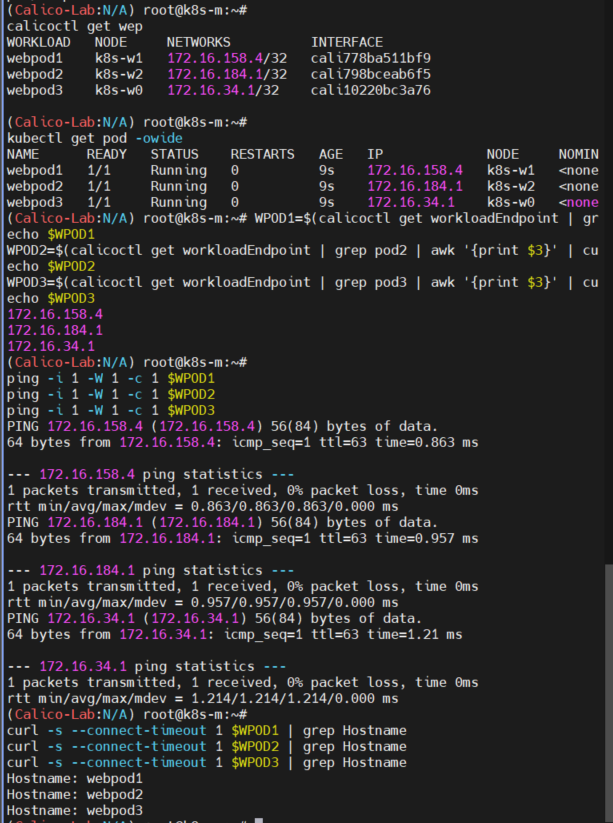Click the INTERFACE column header
This screenshot has height=823, width=613.
[x=347, y=42]
